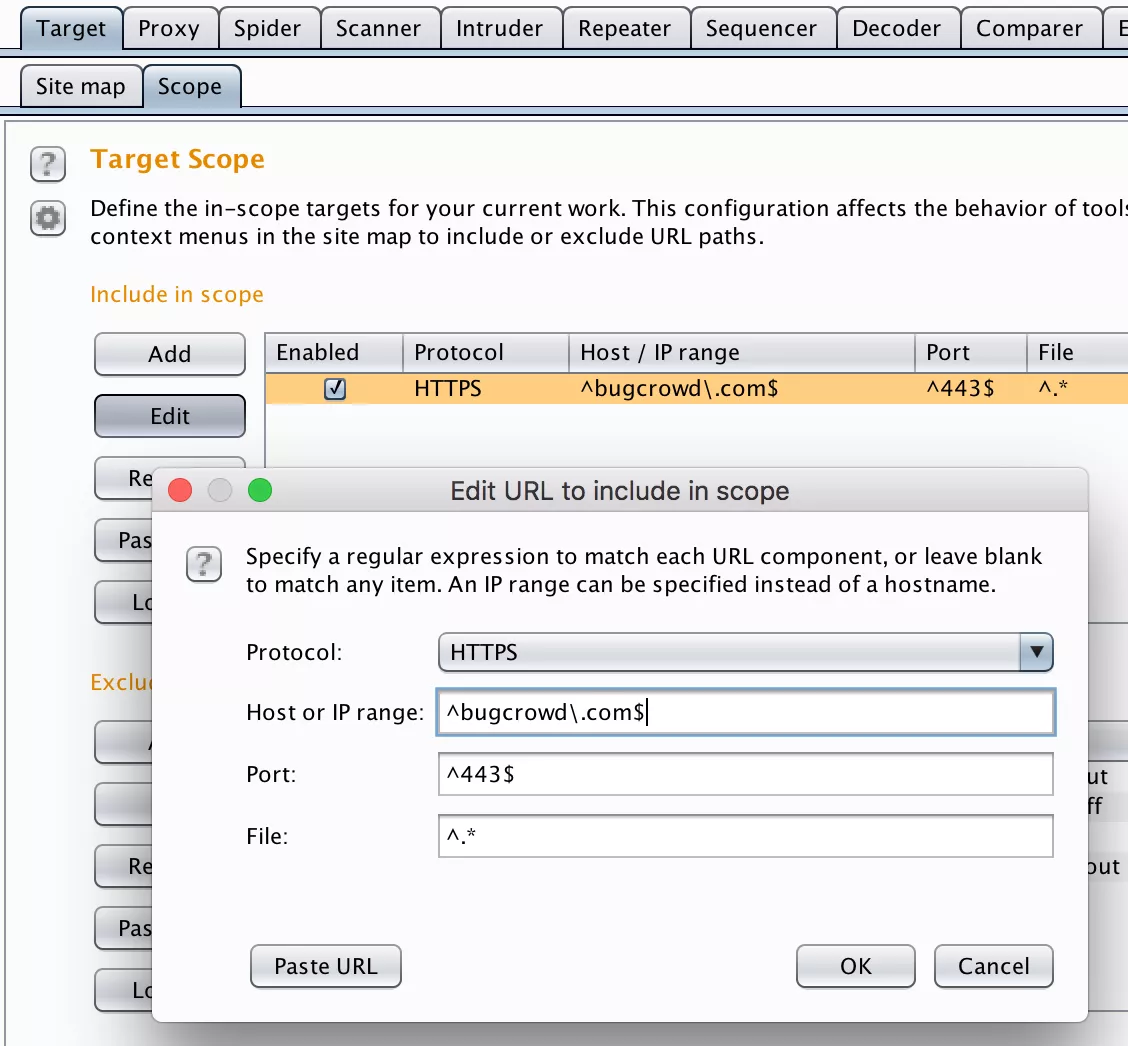Click the Port input field containing ^443$
This screenshot has height=1046, width=1128.
[745, 774]
